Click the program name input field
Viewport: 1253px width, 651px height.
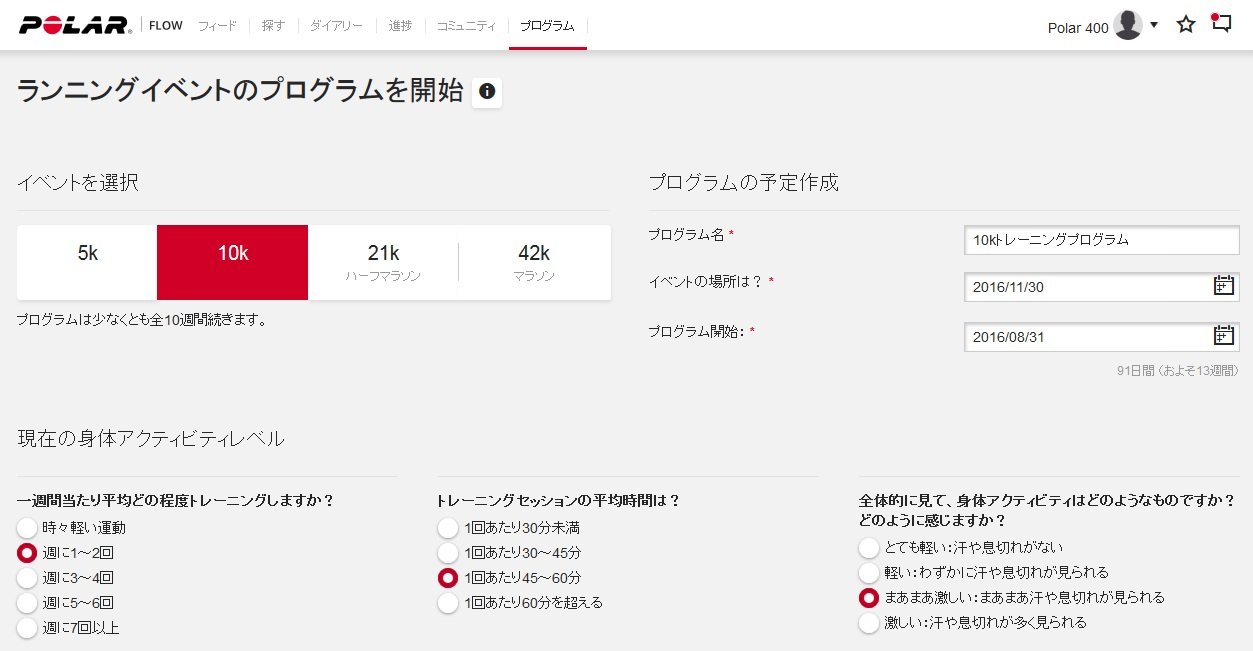point(1100,240)
